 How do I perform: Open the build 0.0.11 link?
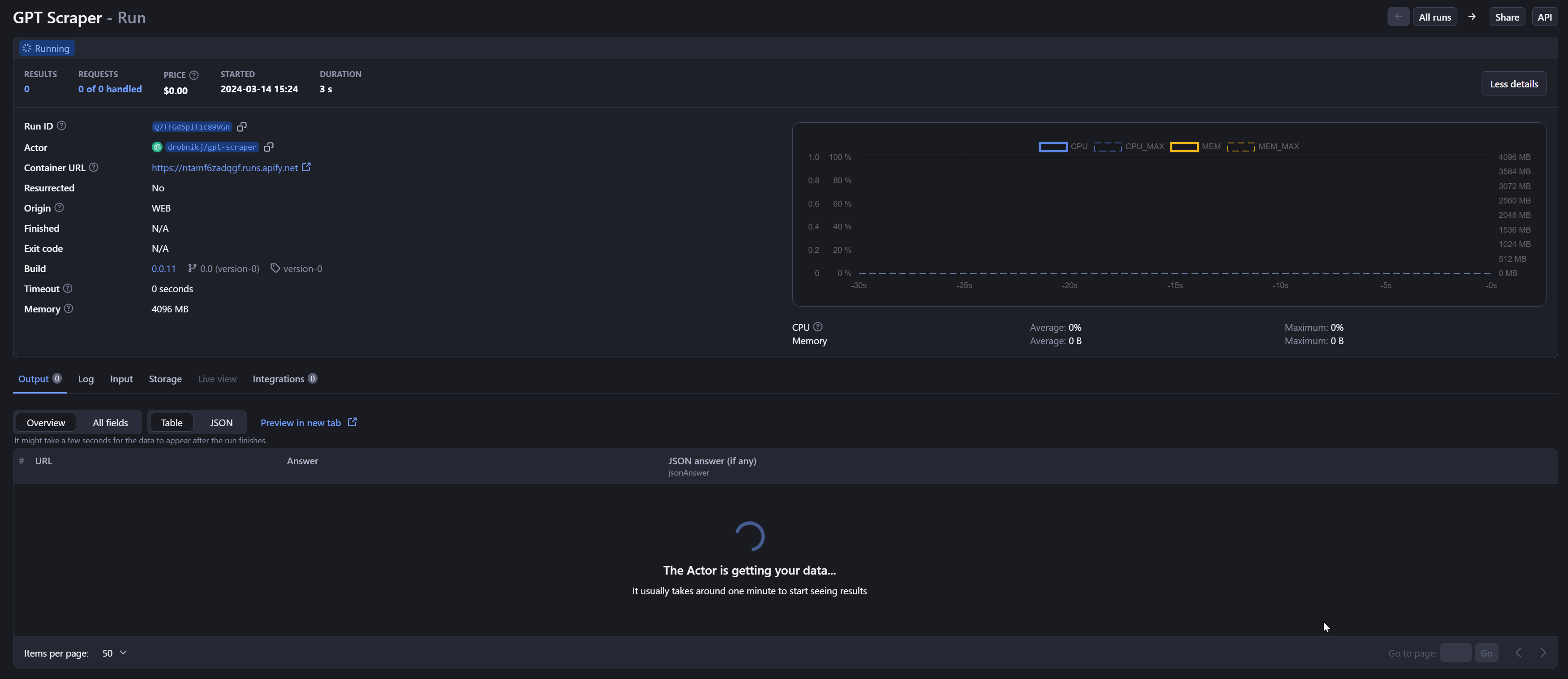163,268
